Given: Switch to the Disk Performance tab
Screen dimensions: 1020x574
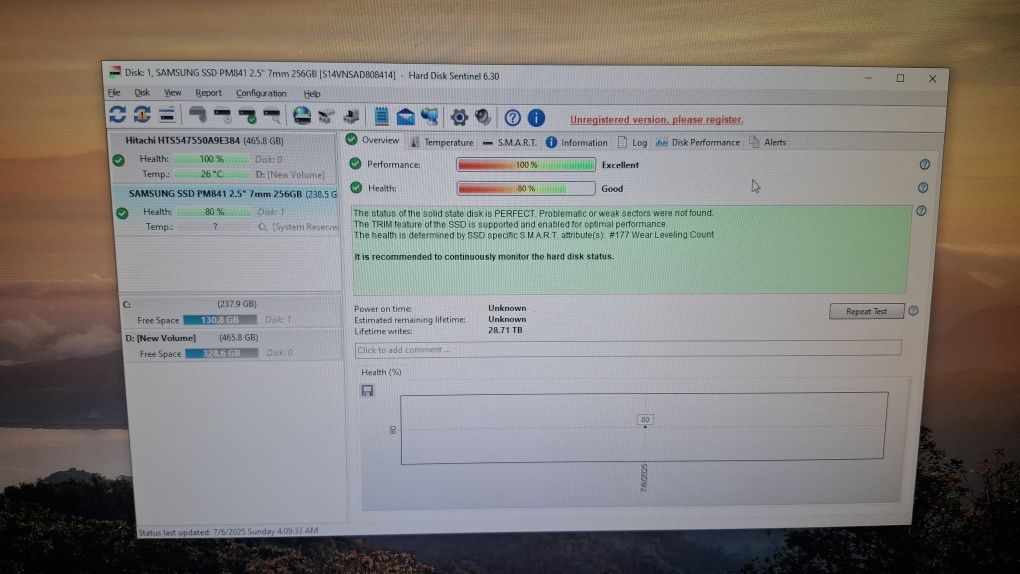Looking at the screenshot, I should (x=698, y=142).
